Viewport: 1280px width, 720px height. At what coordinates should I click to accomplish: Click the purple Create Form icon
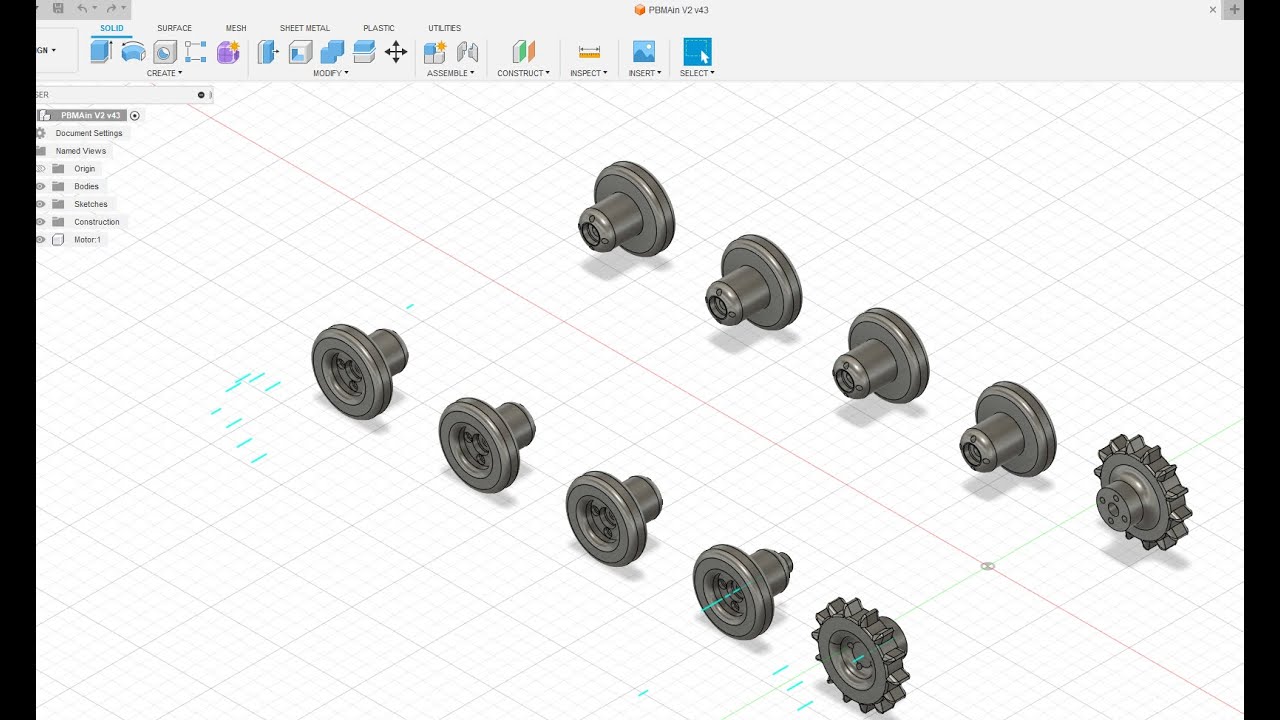click(x=228, y=52)
